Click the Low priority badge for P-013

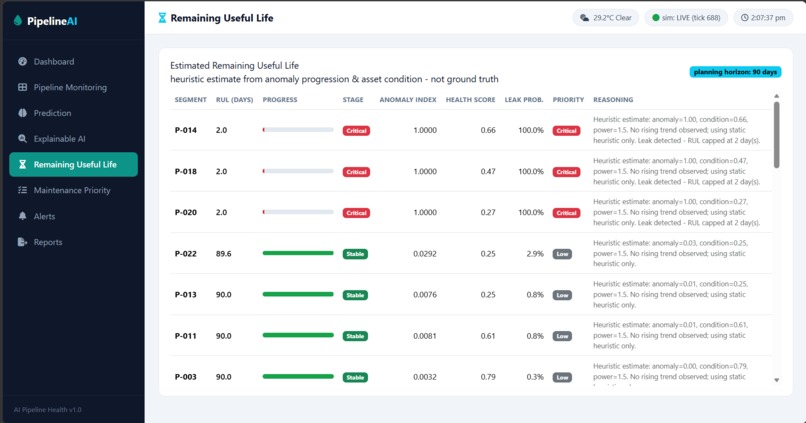click(x=562, y=295)
